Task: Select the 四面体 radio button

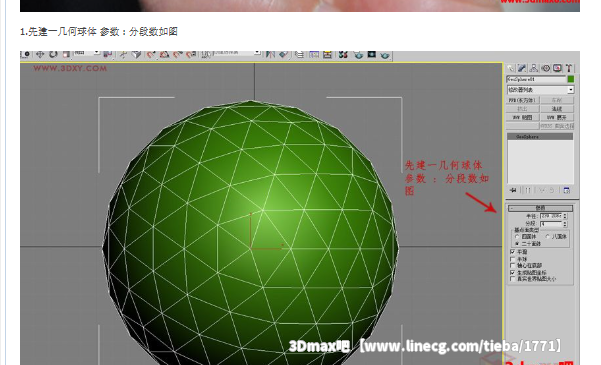Action: tap(517, 237)
